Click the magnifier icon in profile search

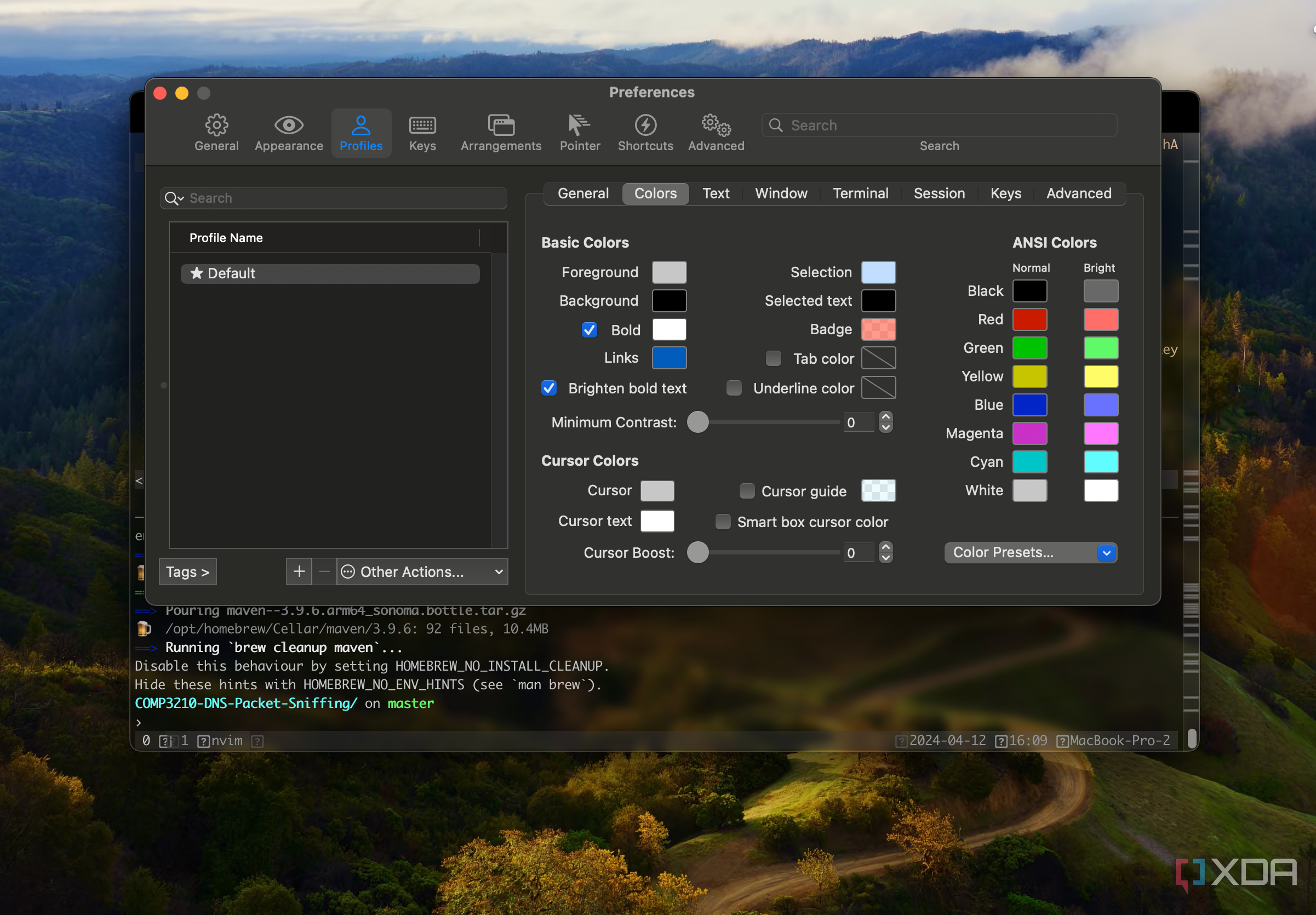click(174, 198)
